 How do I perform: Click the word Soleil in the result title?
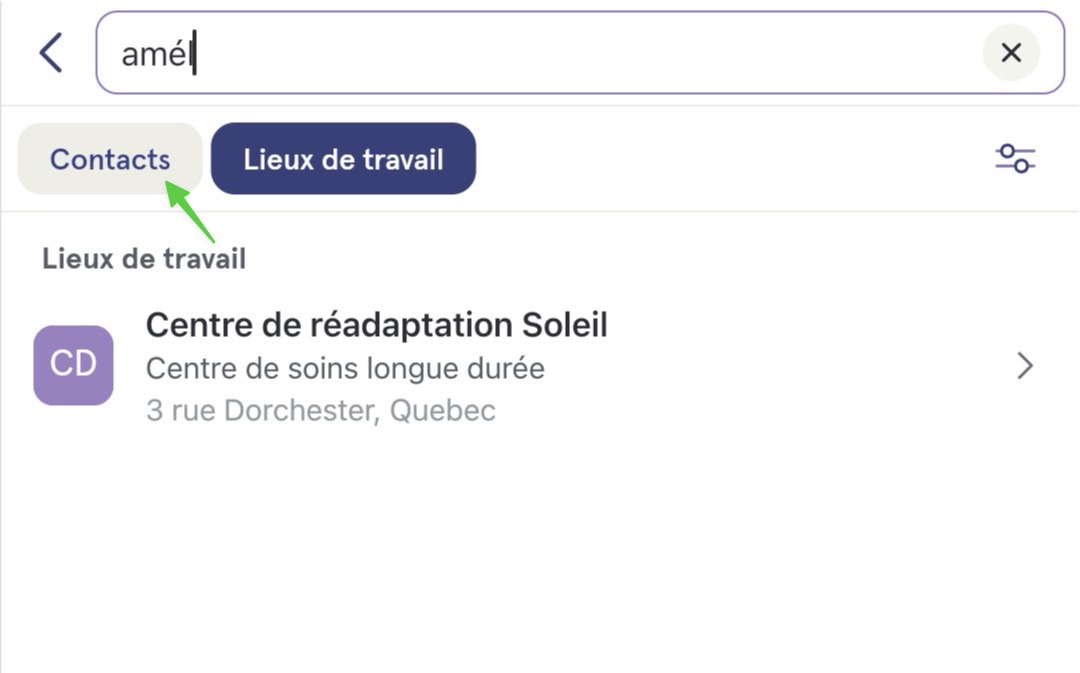[x=564, y=325]
